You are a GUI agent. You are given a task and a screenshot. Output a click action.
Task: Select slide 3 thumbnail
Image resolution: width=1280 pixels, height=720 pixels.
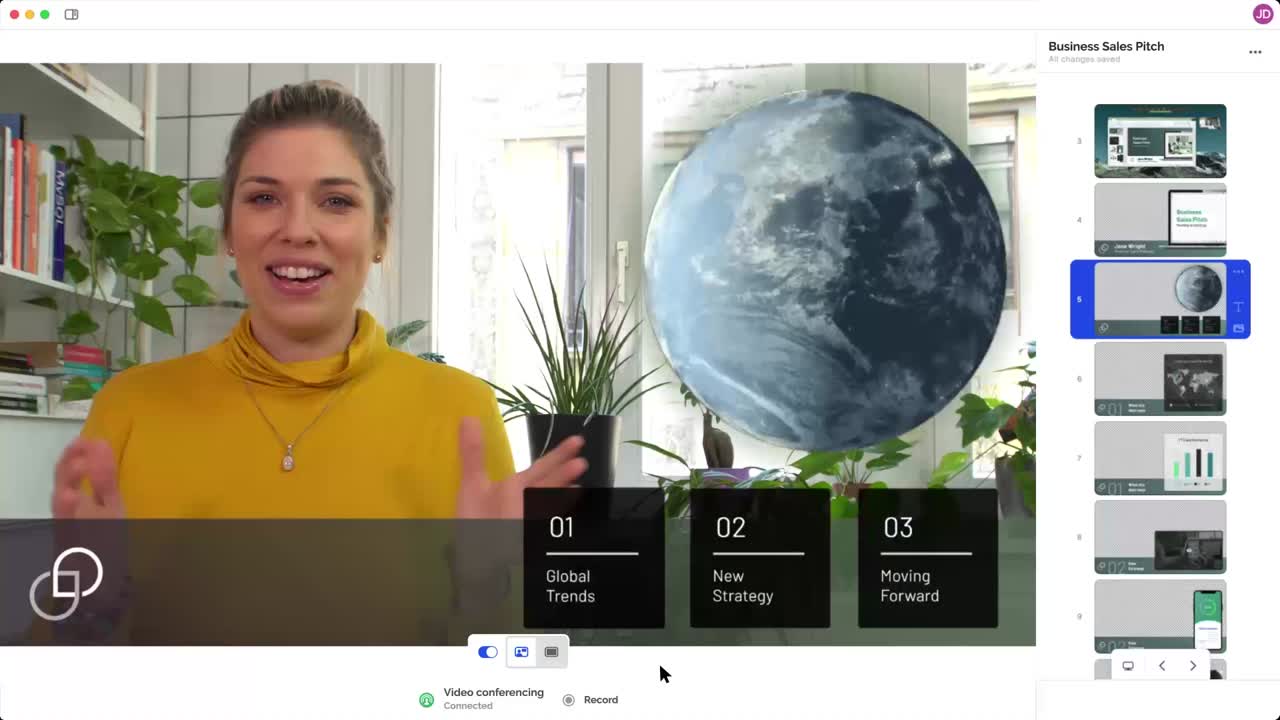point(1160,141)
